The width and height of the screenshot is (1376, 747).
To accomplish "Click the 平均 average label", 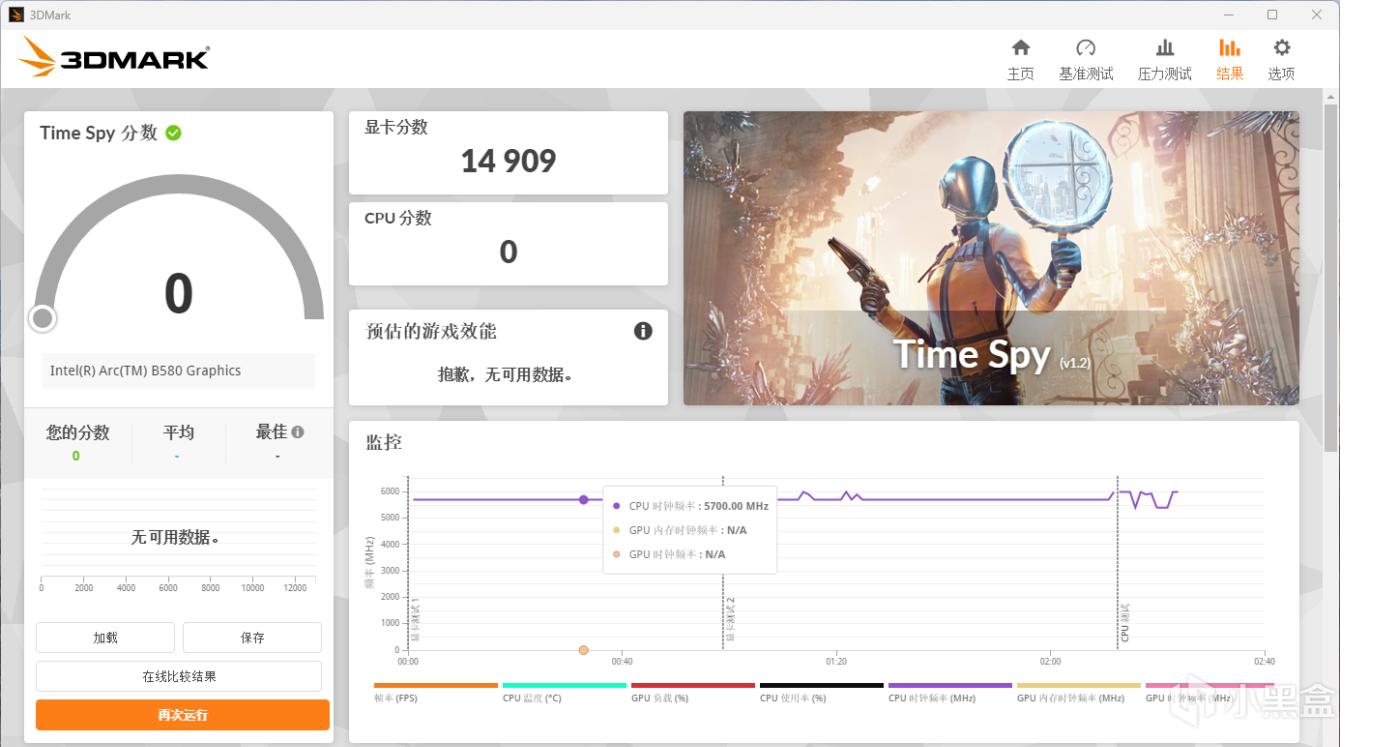I will (178, 432).
